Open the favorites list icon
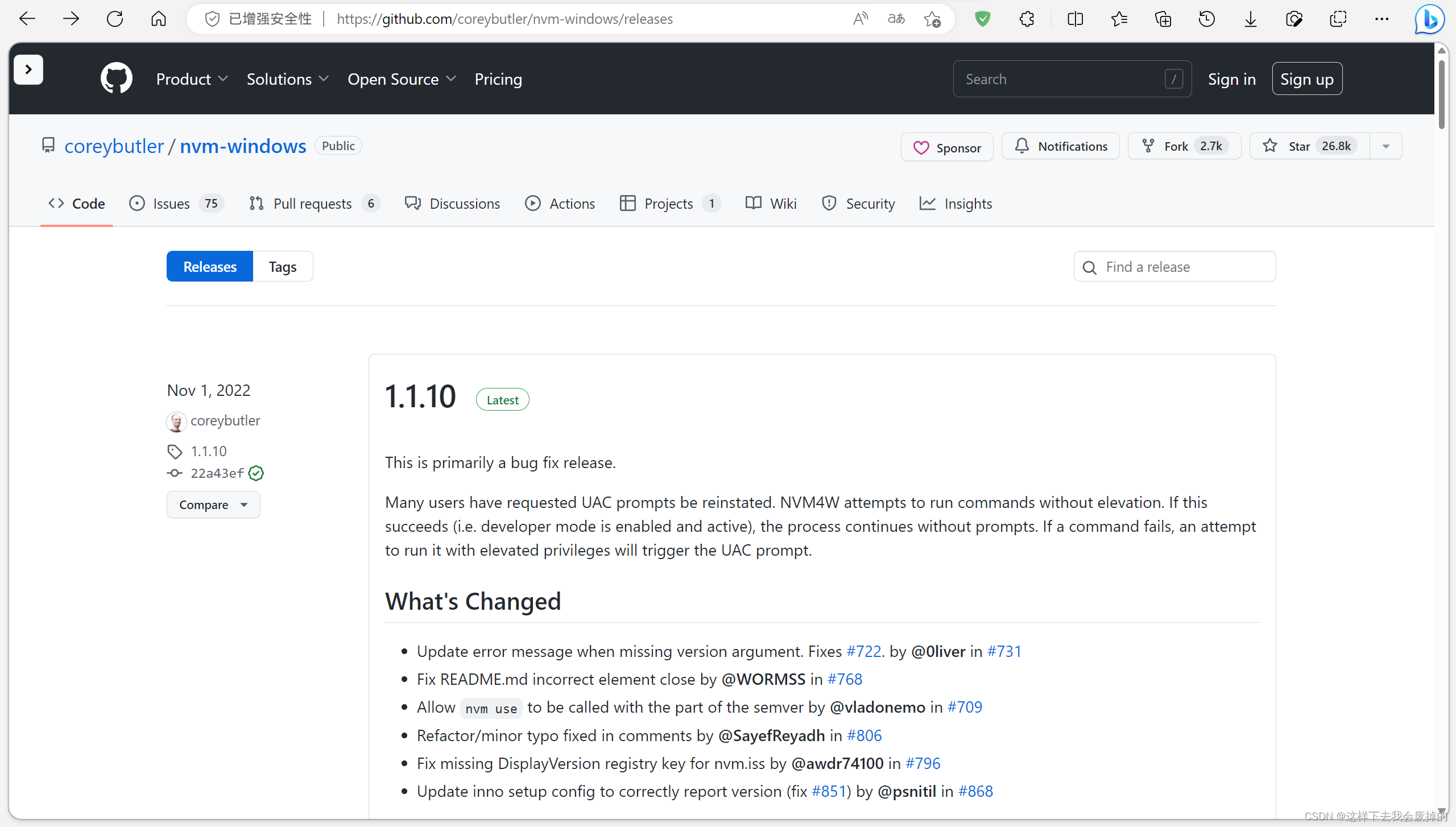This screenshot has width=1456, height=827. pyautogui.click(x=1119, y=19)
